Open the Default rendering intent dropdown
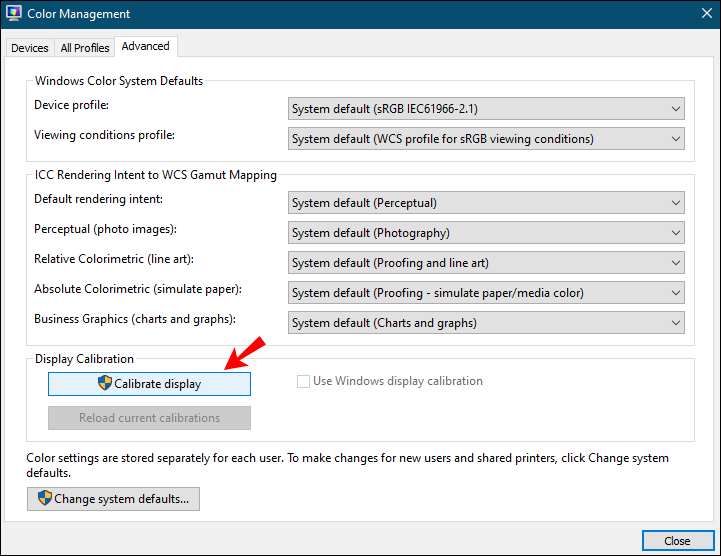 tap(486, 203)
